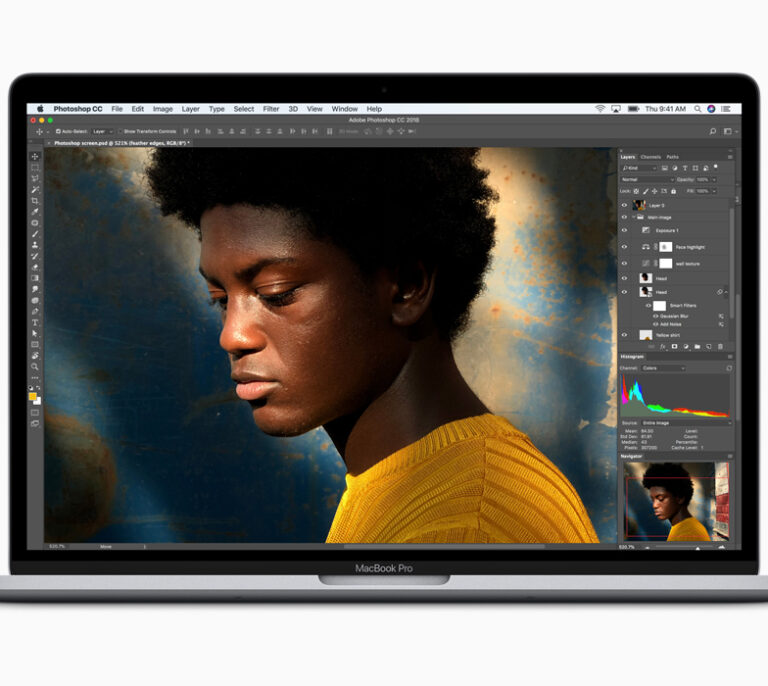
Task: Open the histogram Channel dropdown
Action: (662, 368)
